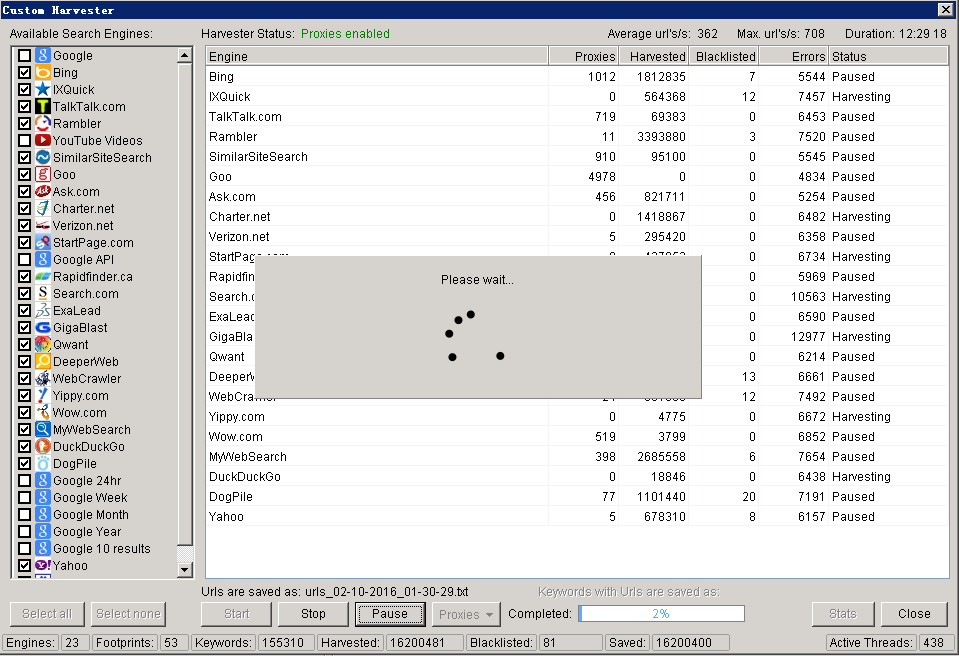
Task: Click the WebCrawler icon
Action: pyautogui.click(x=42, y=378)
